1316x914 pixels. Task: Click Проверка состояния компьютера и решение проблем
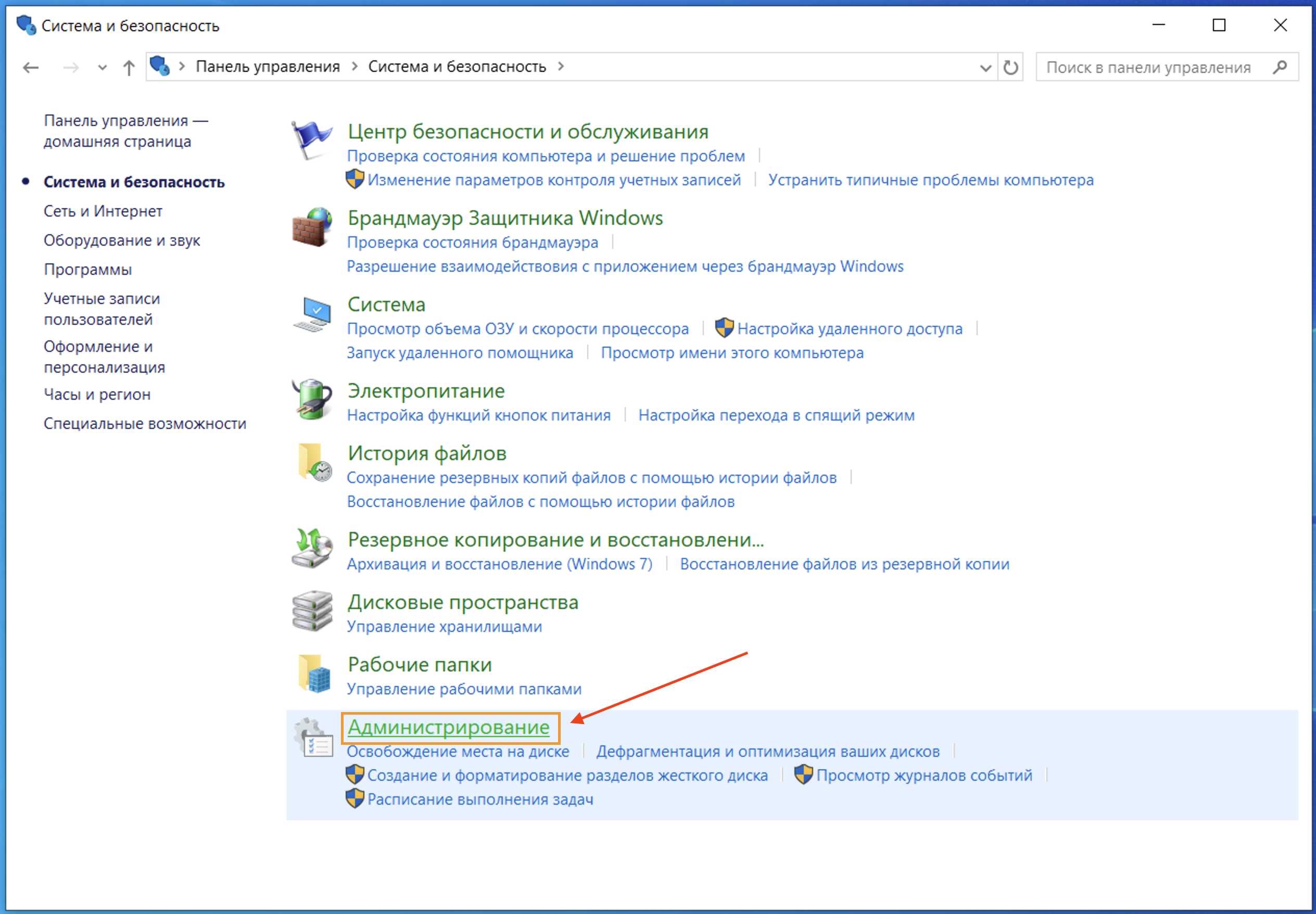546,156
